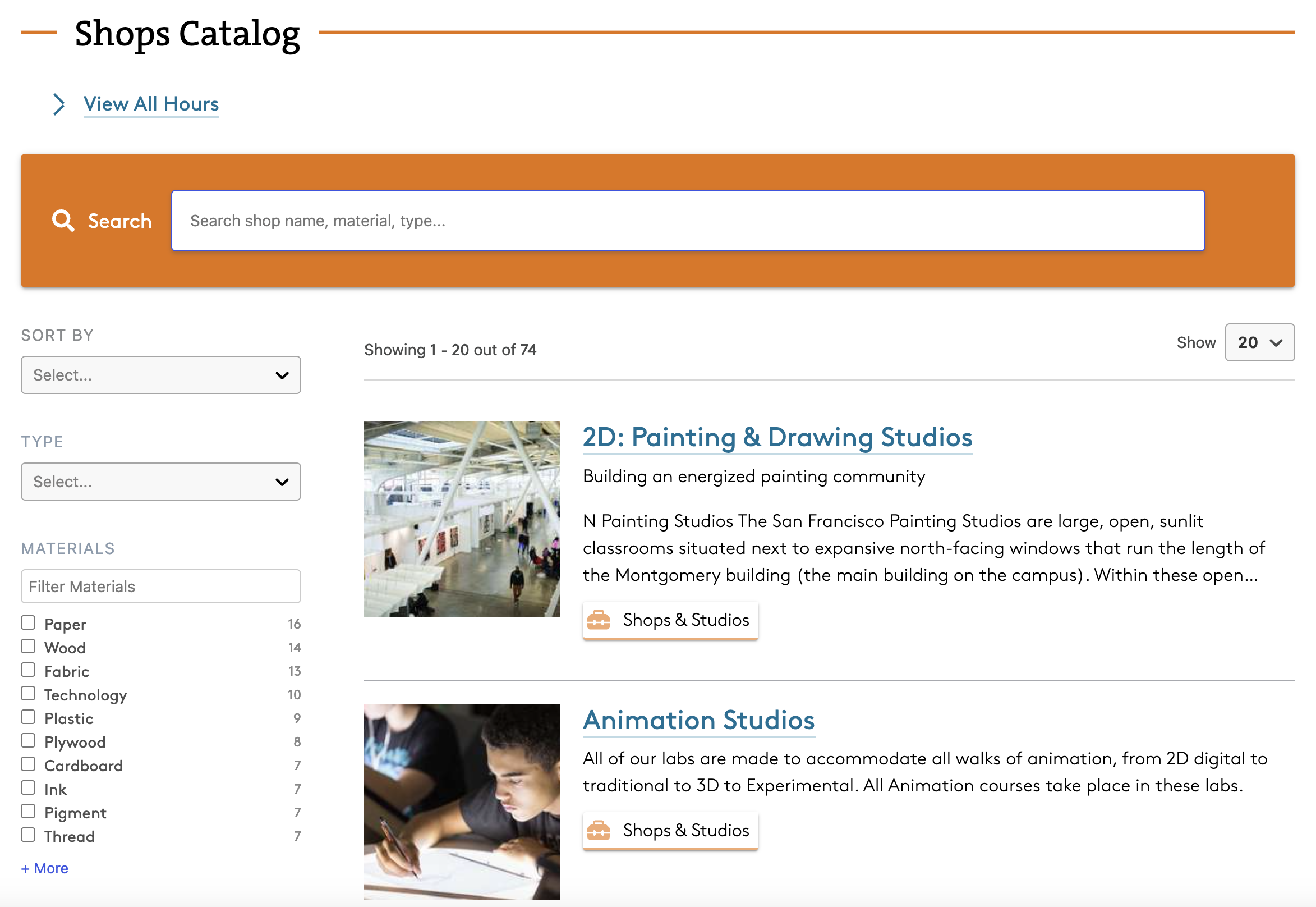The height and width of the screenshot is (907, 1316).
Task: Focus the Filter Materials text box
Action: [x=161, y=587]
